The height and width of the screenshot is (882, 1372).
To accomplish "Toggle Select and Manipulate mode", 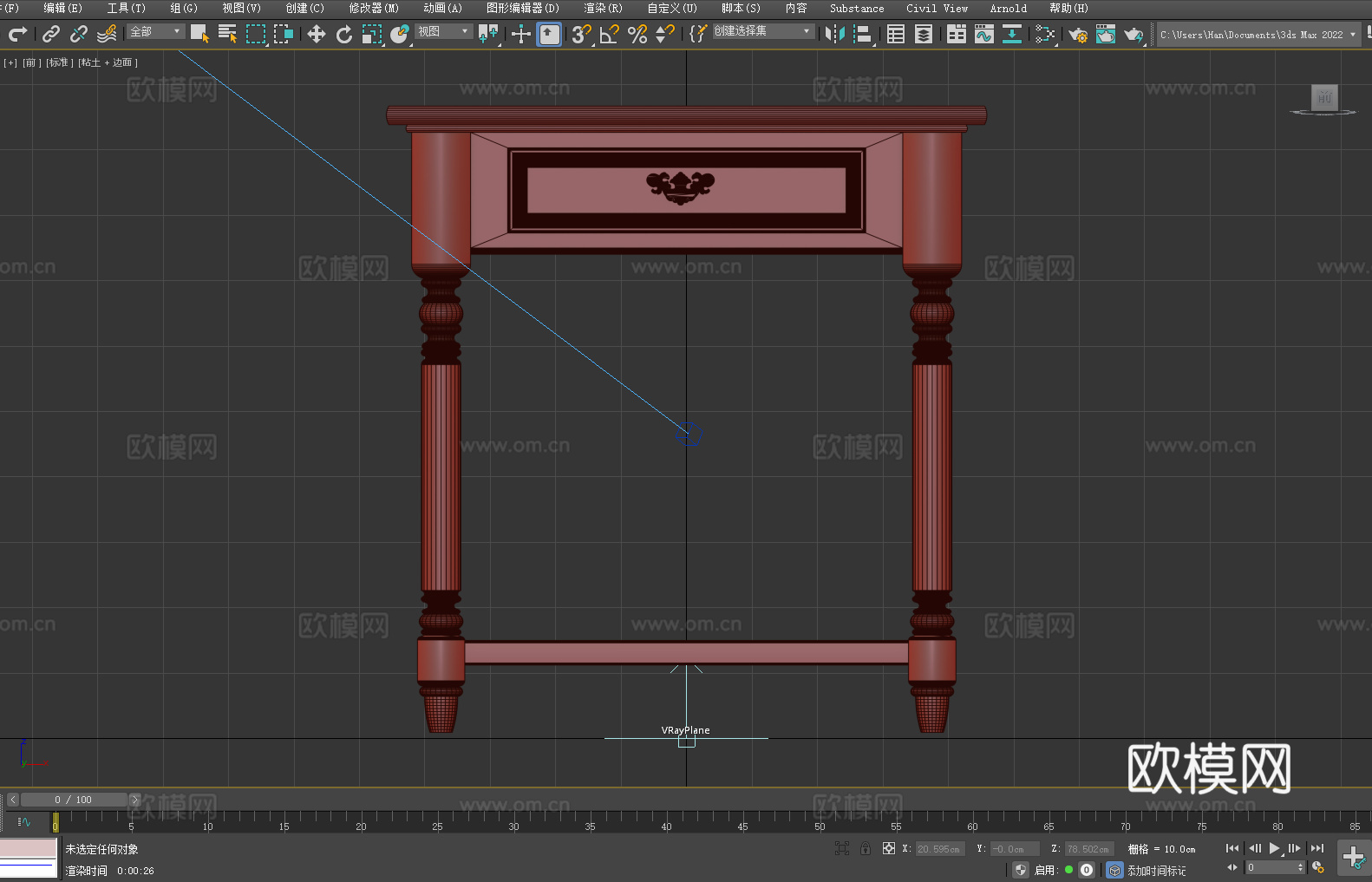I will (520, 34).
